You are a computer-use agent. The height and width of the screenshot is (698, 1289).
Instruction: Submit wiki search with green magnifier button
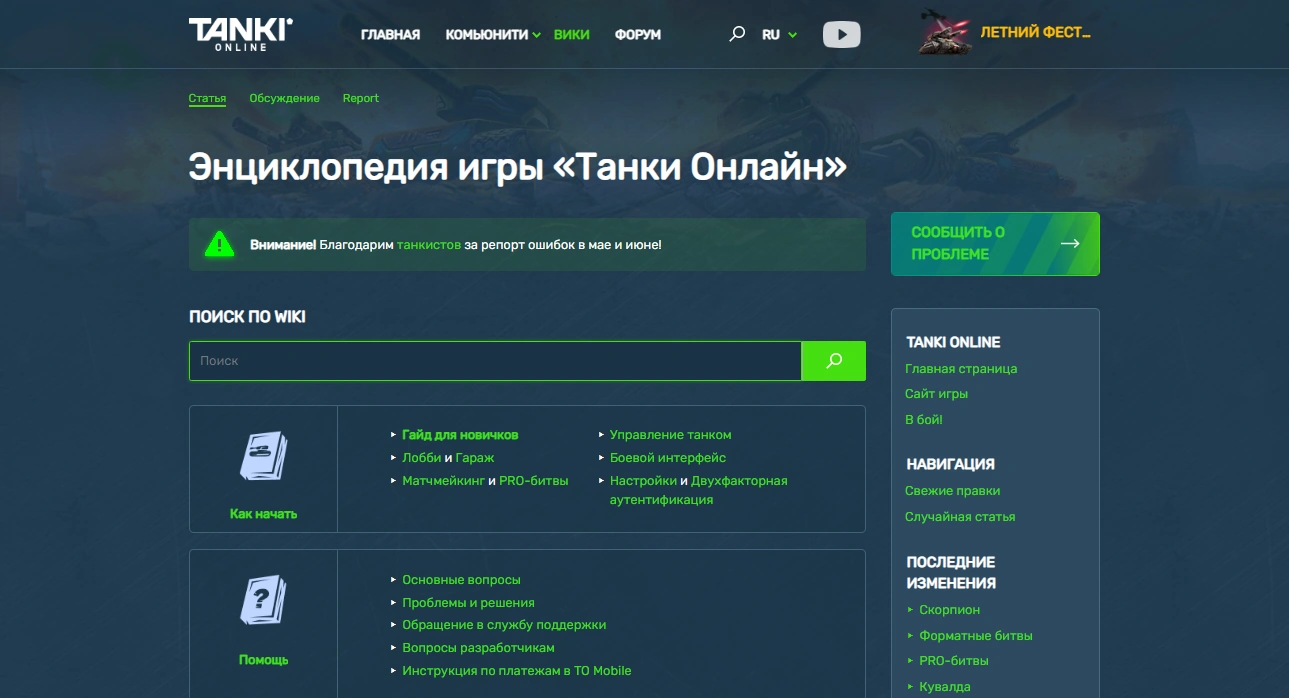coord(834,361)
